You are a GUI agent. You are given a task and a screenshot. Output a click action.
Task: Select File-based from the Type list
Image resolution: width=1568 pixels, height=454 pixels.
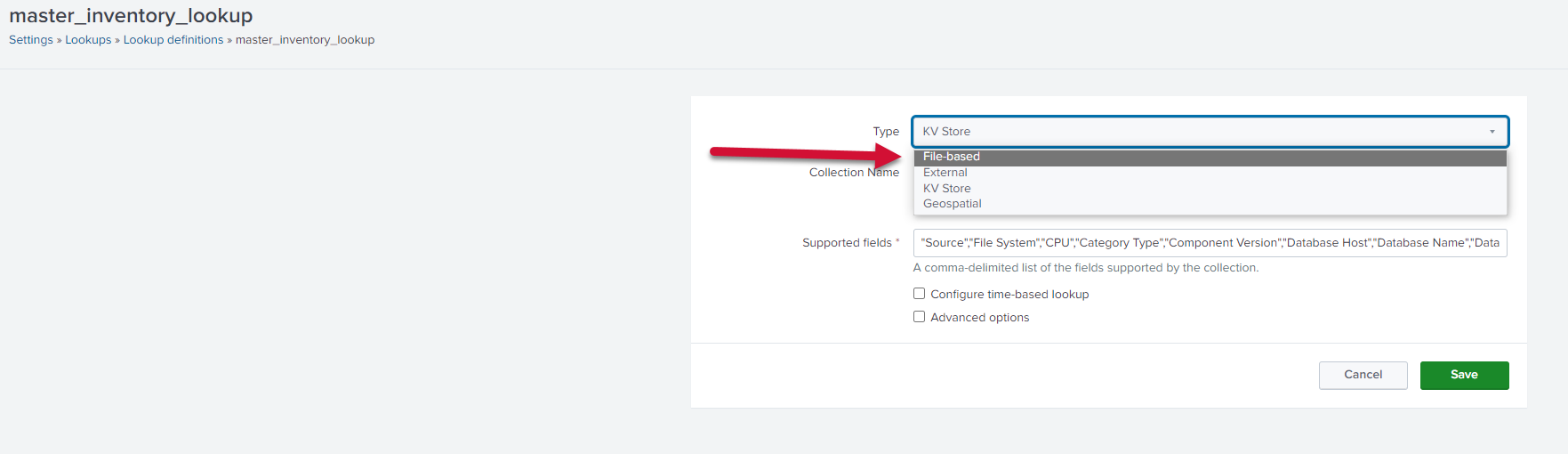(x=952, y=157)
